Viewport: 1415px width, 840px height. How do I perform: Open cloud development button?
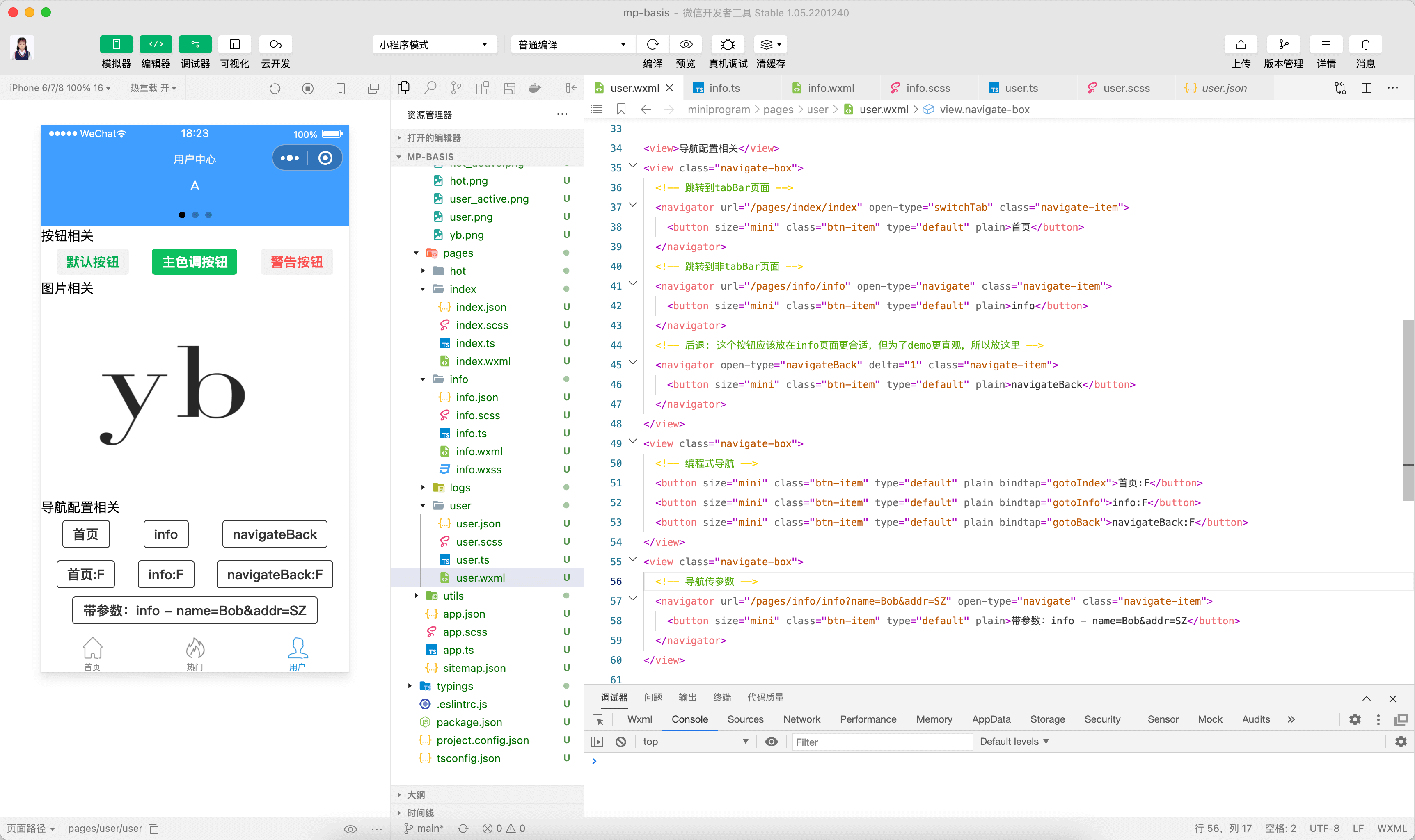pos(275,45)
